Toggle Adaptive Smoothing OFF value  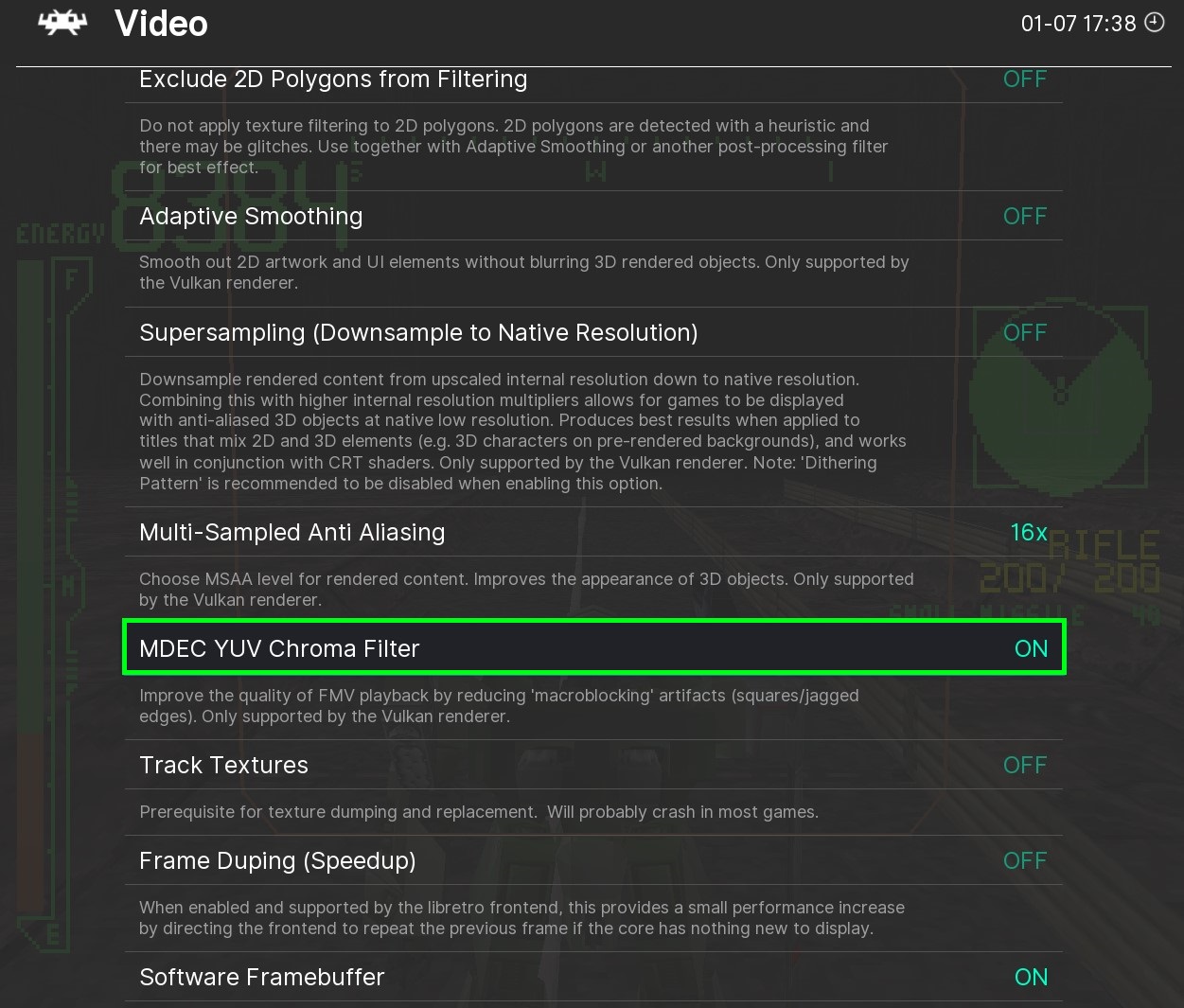1024,217
